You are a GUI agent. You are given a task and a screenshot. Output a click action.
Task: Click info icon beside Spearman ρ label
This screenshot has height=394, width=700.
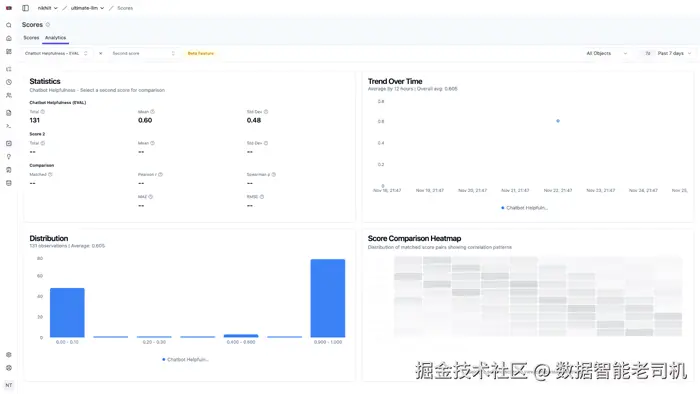(x=274, y=174)
